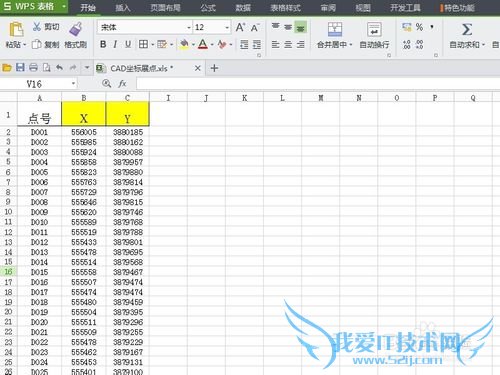Image resolution: width=500 pixels, height=375 pixels.
Task: Select cell containing D001
Action: coord(39,132)
